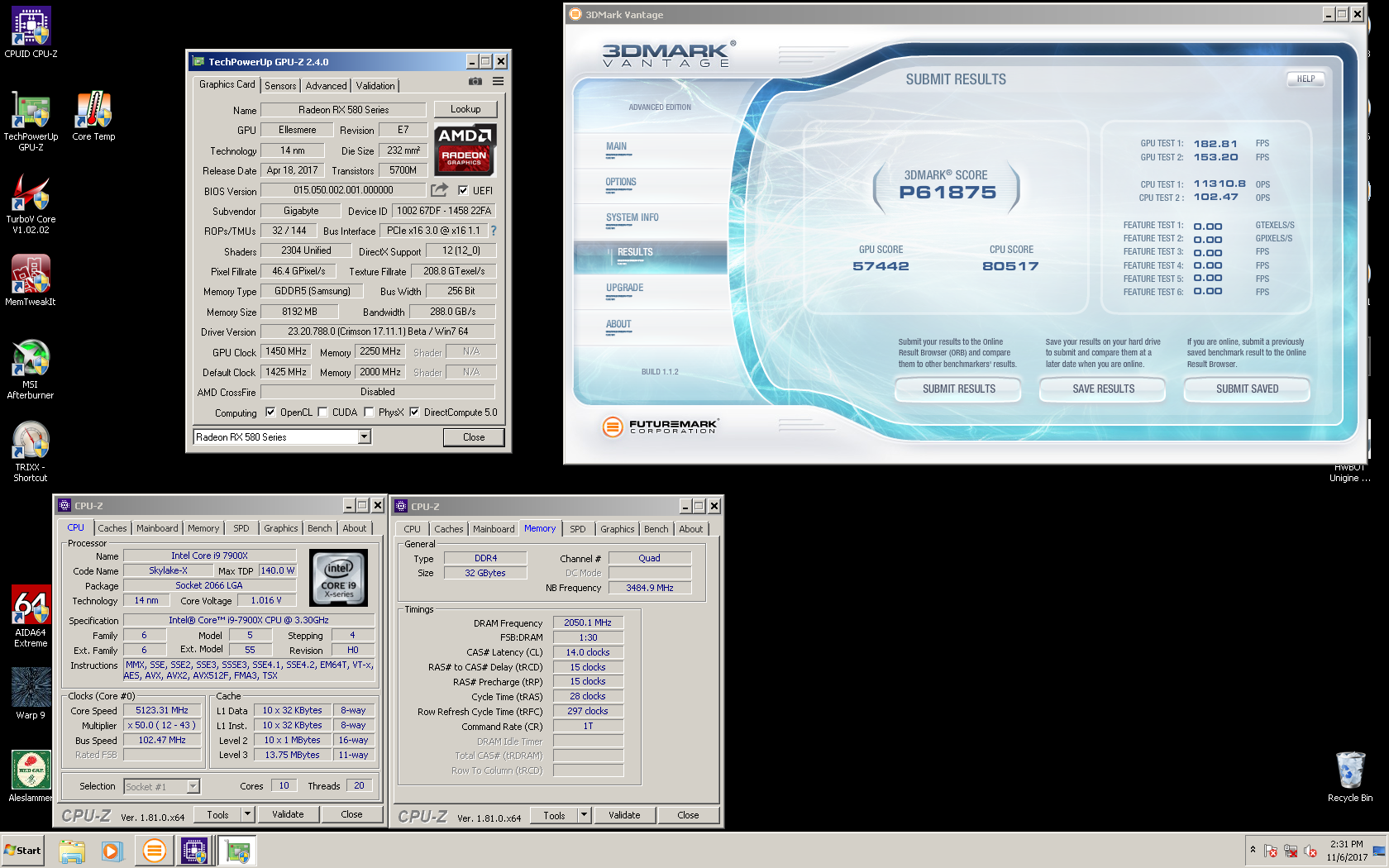Click the GPU-Z Name field Radeon RX 580 Series
The image size is (1389, 868).
pos(343,109)
